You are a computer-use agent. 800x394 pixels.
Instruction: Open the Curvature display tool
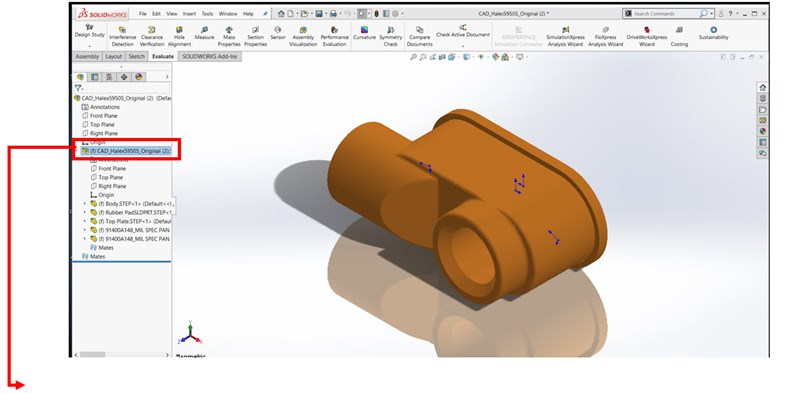(x=364, y=33)
